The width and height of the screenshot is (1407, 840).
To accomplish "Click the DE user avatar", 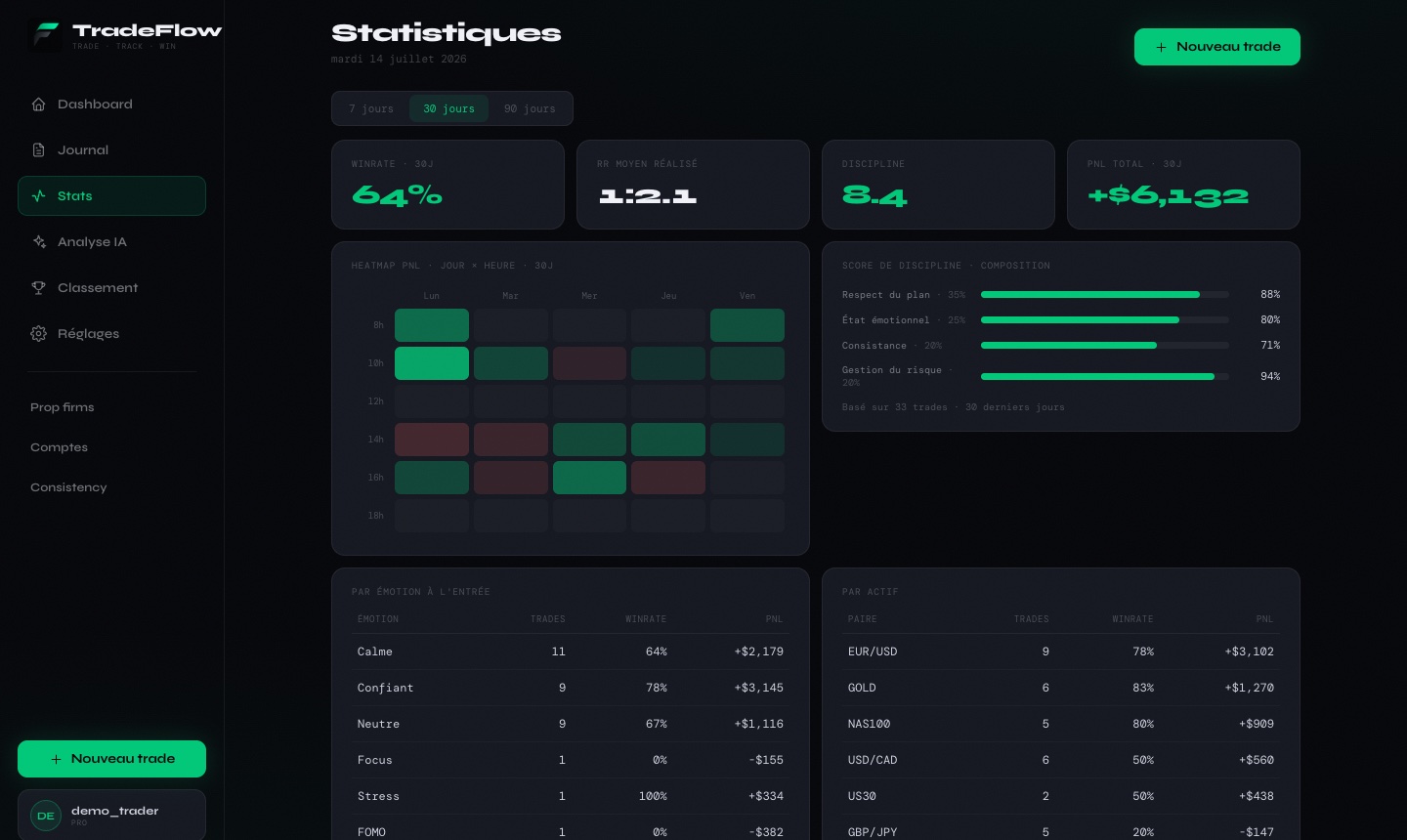I will (x=46, y=816).
